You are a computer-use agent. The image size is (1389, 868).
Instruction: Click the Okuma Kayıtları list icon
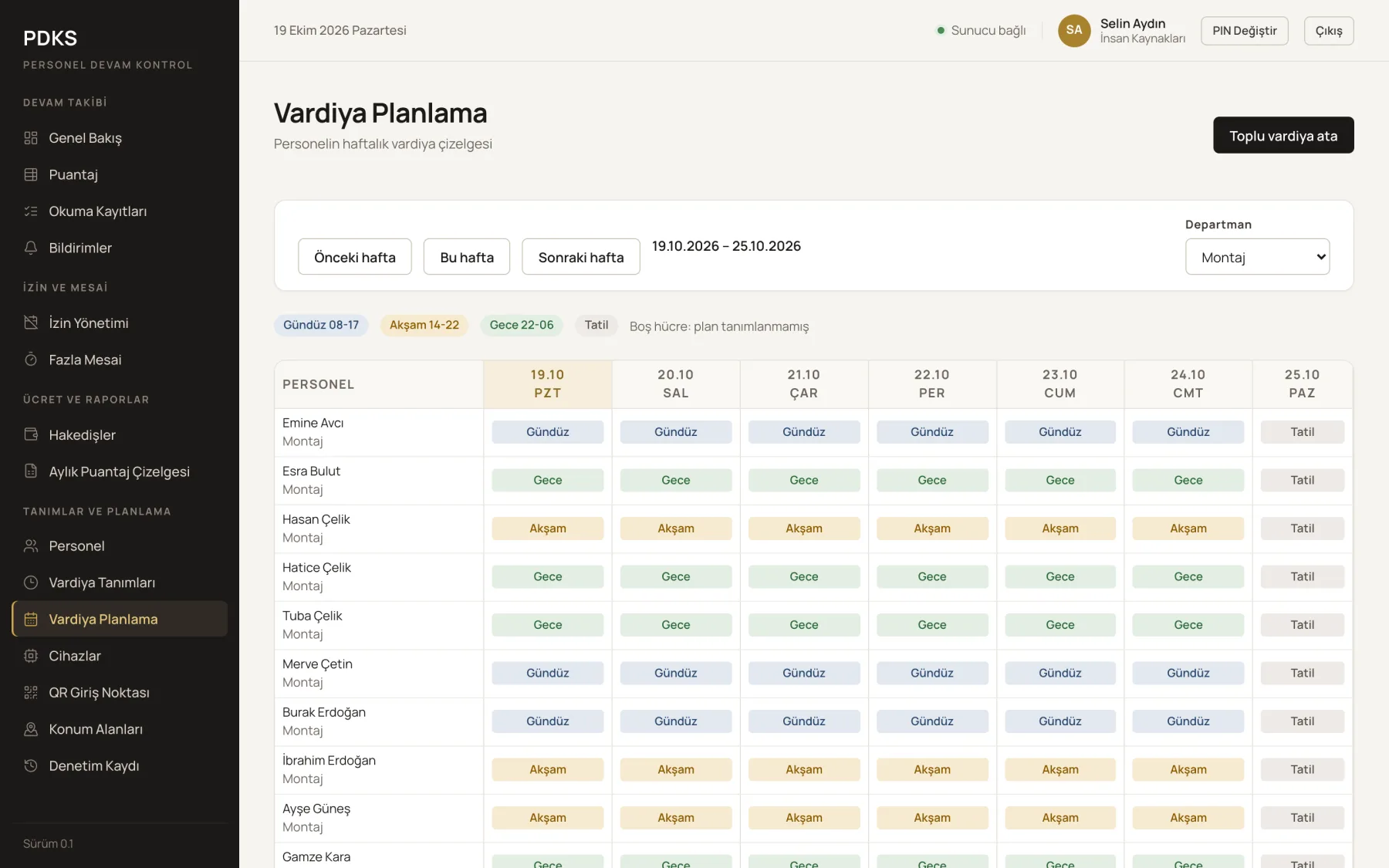(x=31, y=211)
